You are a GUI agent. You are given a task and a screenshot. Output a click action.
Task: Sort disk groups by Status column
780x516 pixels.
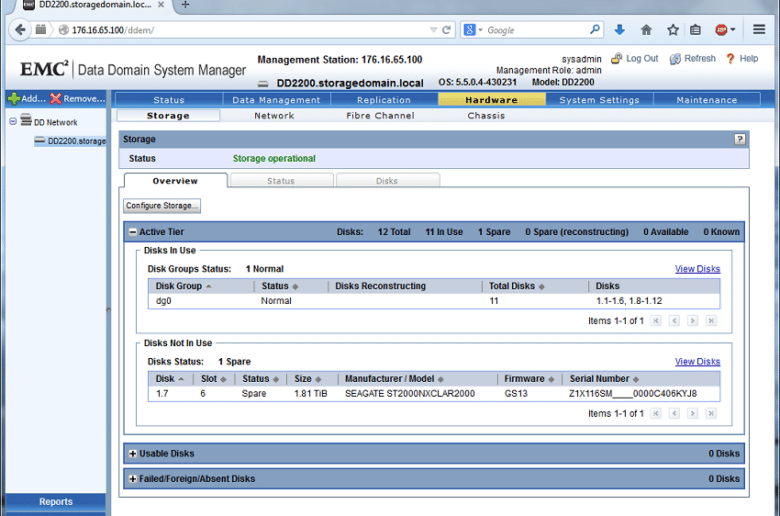click(280, 286)
